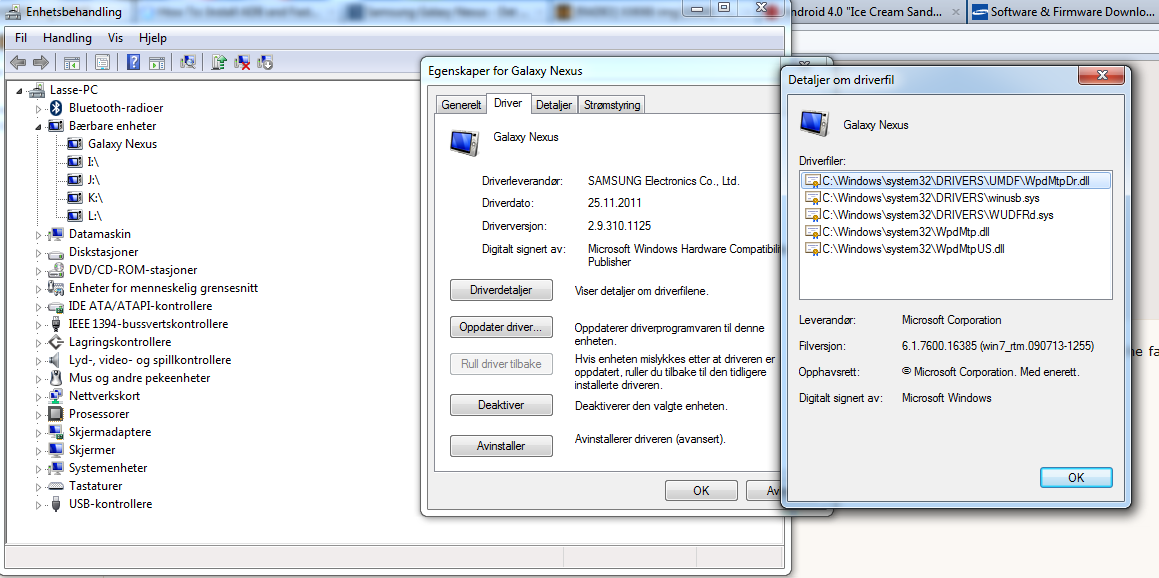Switch to Software & Firmware Downlo... browser tab

(1064, 11)
